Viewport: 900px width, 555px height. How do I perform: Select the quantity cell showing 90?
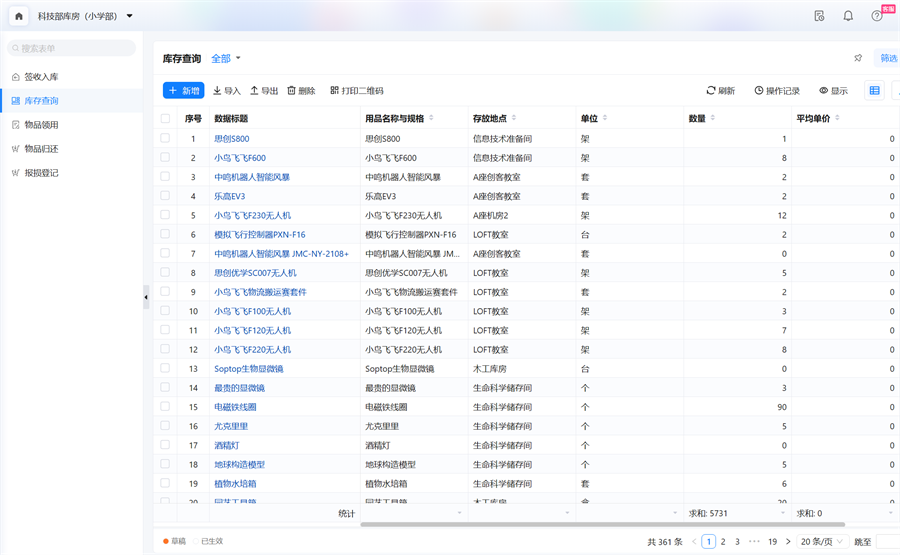click(x=737, y=407)
